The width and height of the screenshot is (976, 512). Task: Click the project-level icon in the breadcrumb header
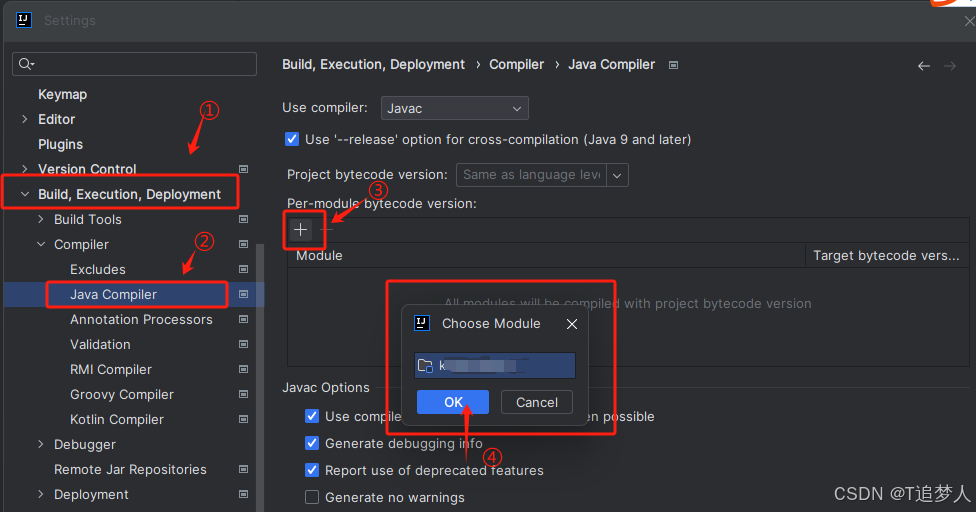(x=673, y=65)
